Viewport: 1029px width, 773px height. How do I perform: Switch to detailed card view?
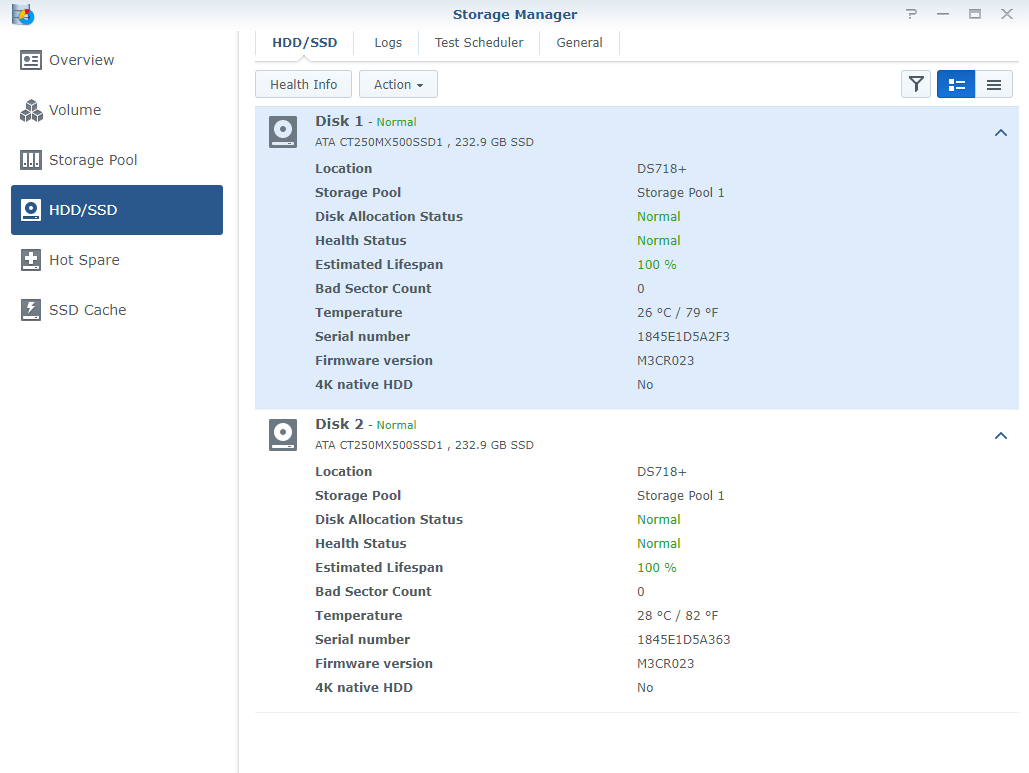[x=956, y=84]
